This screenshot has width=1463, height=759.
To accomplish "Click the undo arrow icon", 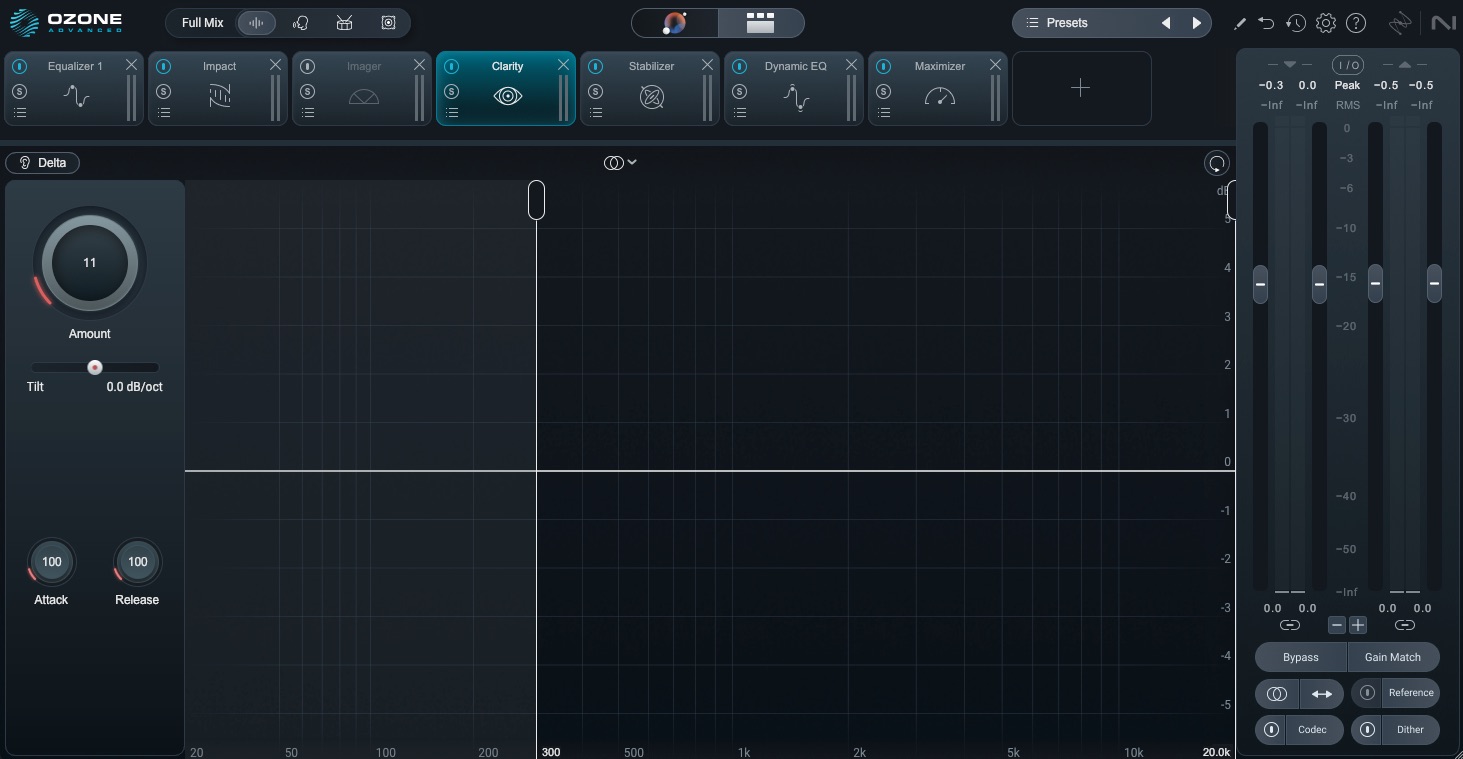I will point(1266,23).
